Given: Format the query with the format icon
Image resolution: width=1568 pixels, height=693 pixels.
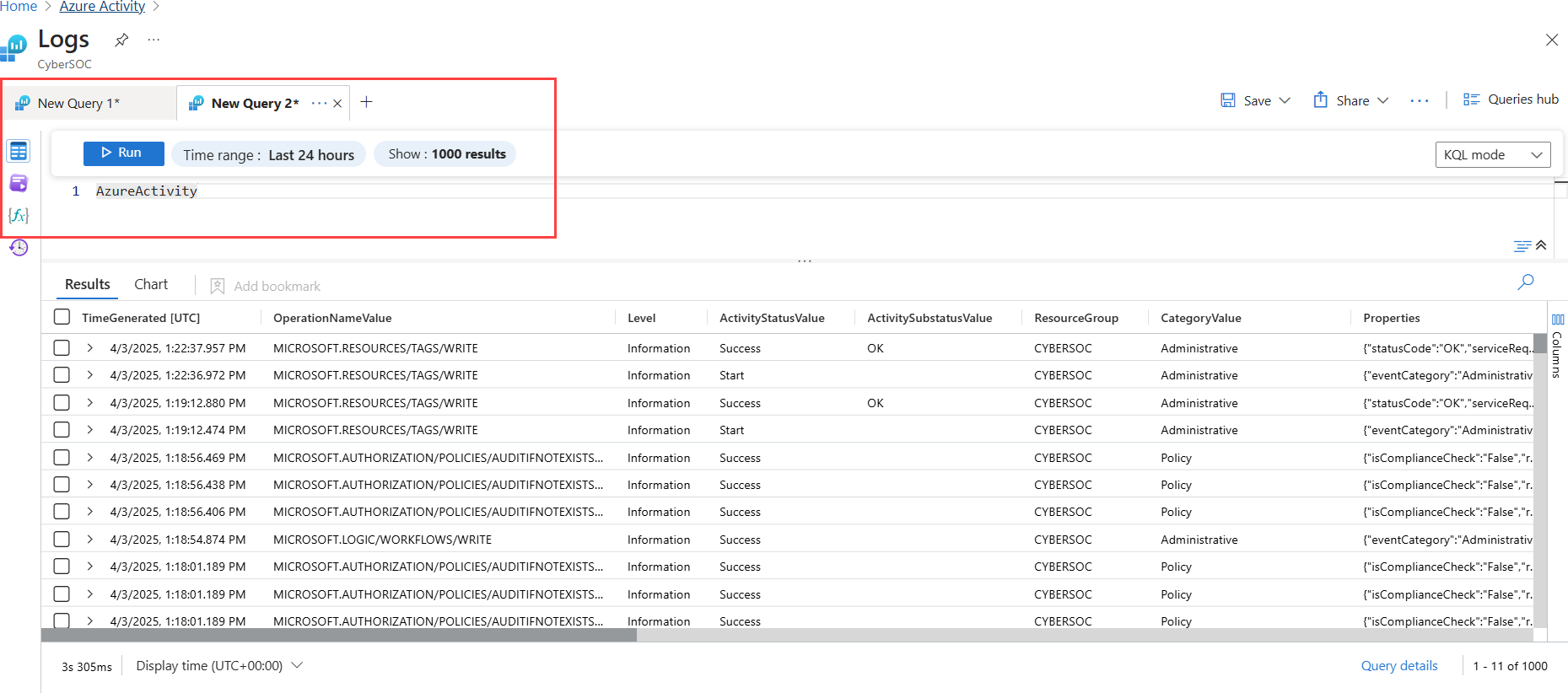Looking at the screenshot, I should click(1522, 246).
